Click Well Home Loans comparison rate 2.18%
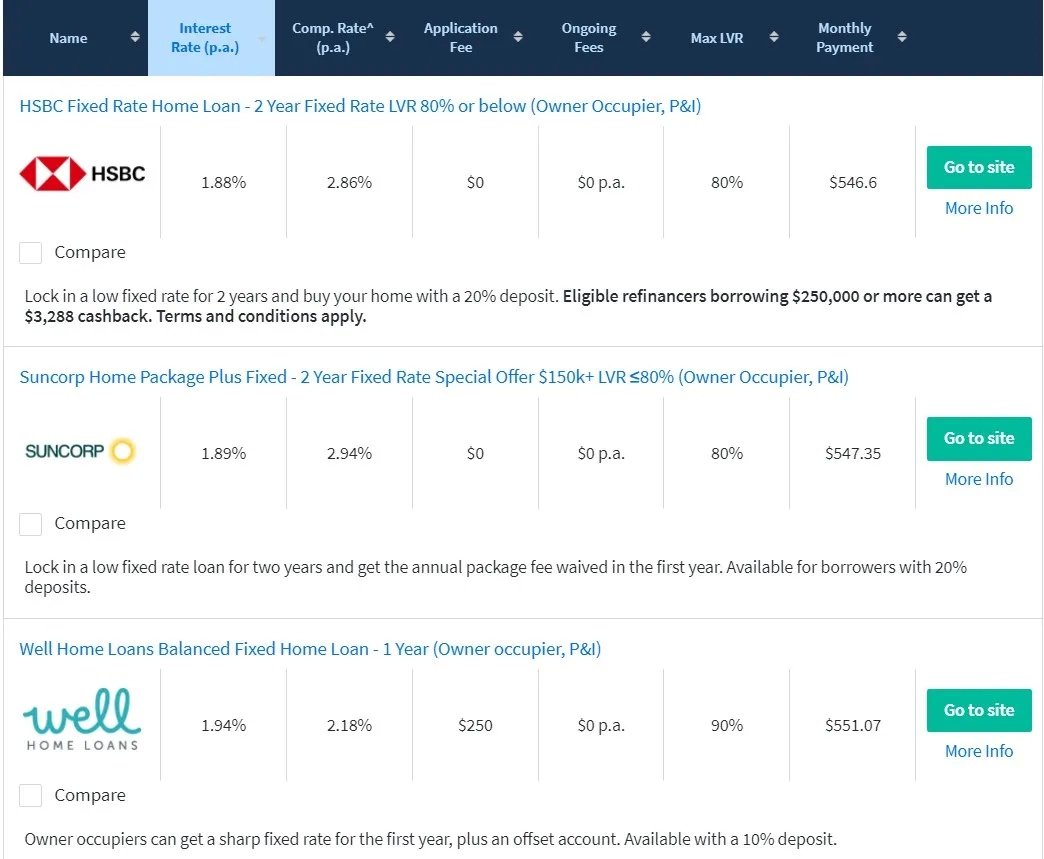 coord(350,725)
